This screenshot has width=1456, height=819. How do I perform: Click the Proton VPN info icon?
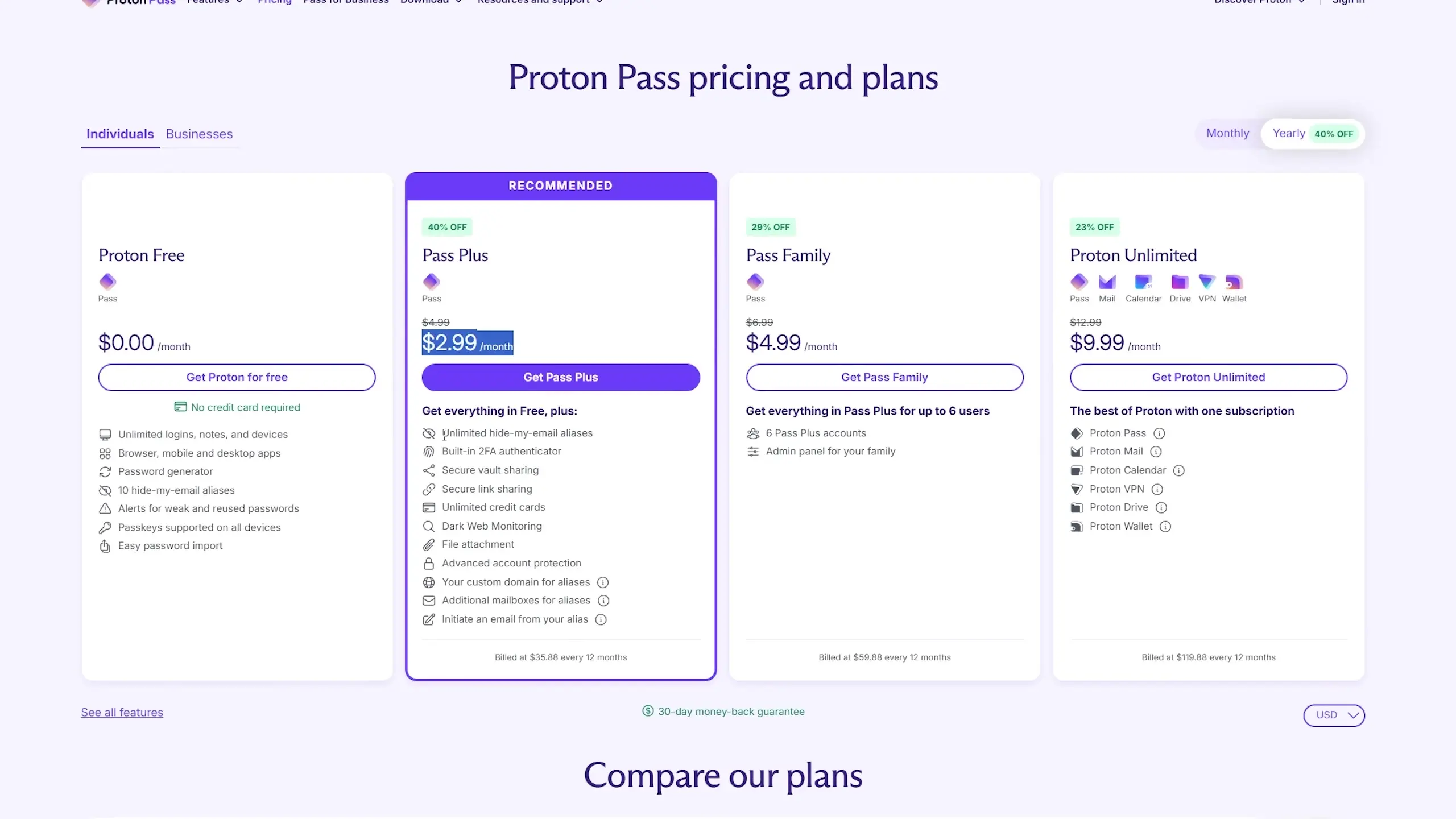(x=1157, y=489)
